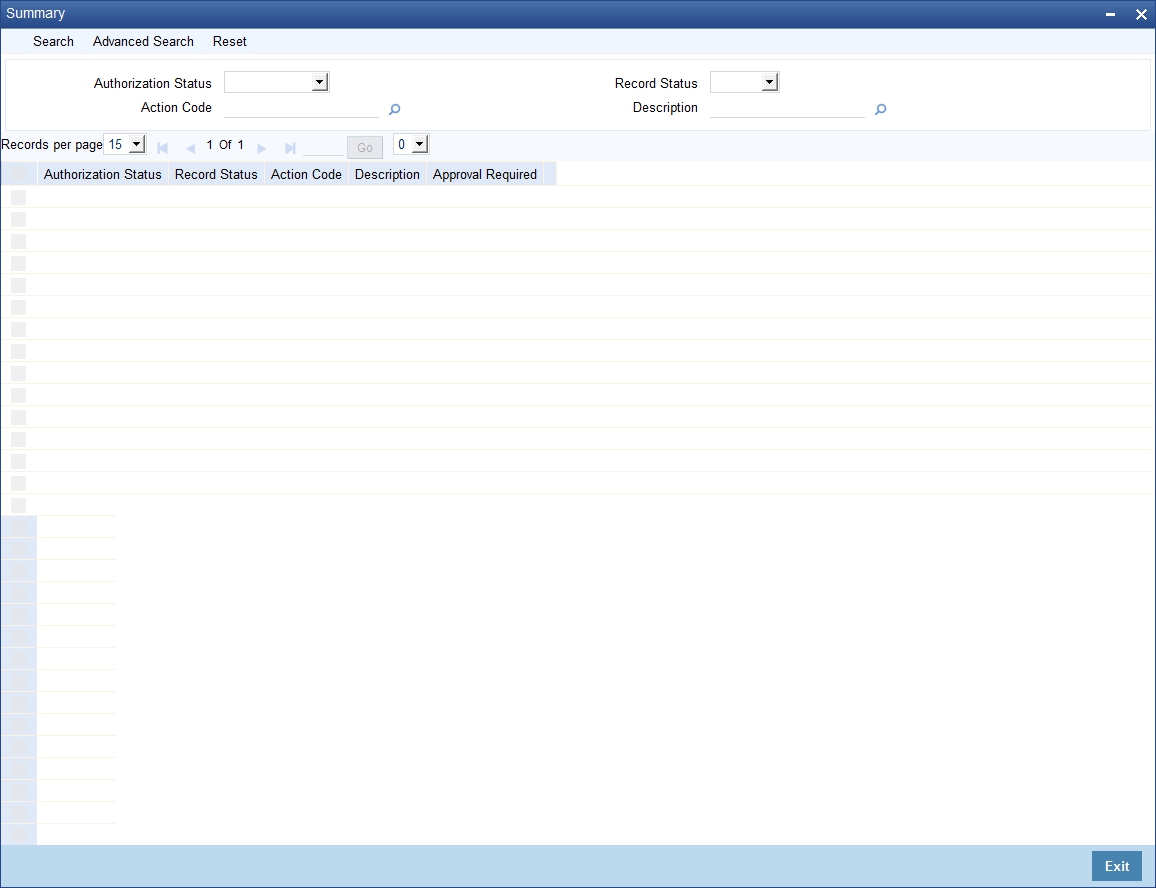Toggle the select-all checkbox in table header
The image size is (1156, 888).
click(19, 175)
